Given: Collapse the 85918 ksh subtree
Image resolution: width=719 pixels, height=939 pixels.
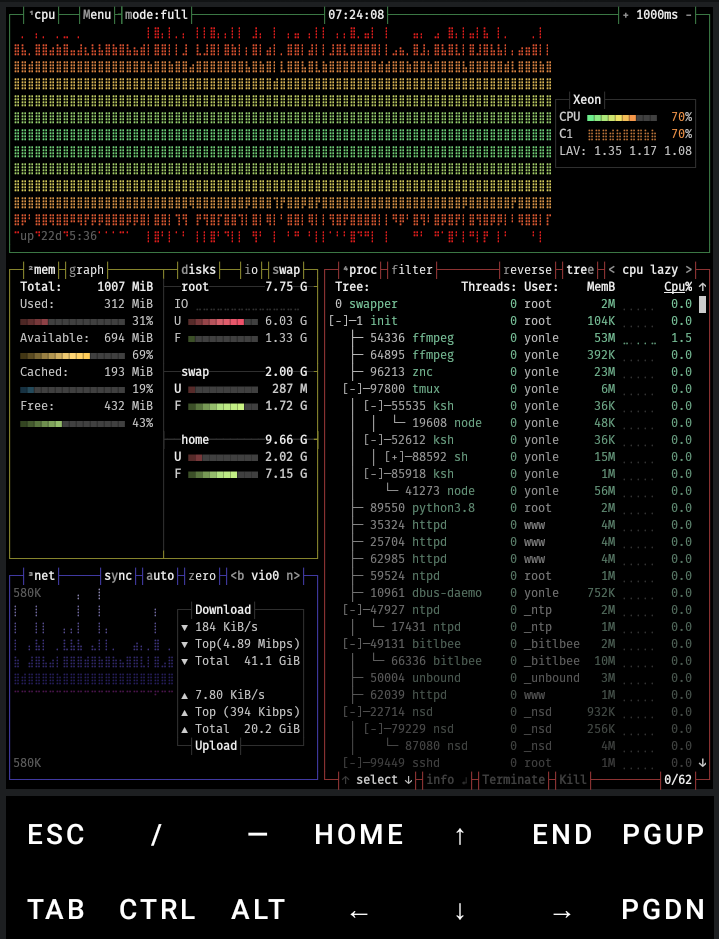Looking at the screenshot, I should (x=376, y=474).
